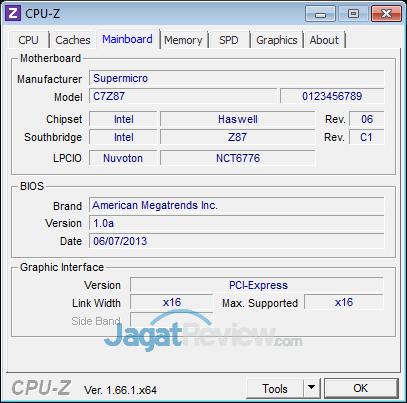Open the SPD tab
This screenshot has width=407, height=403.
pos(229,40)
